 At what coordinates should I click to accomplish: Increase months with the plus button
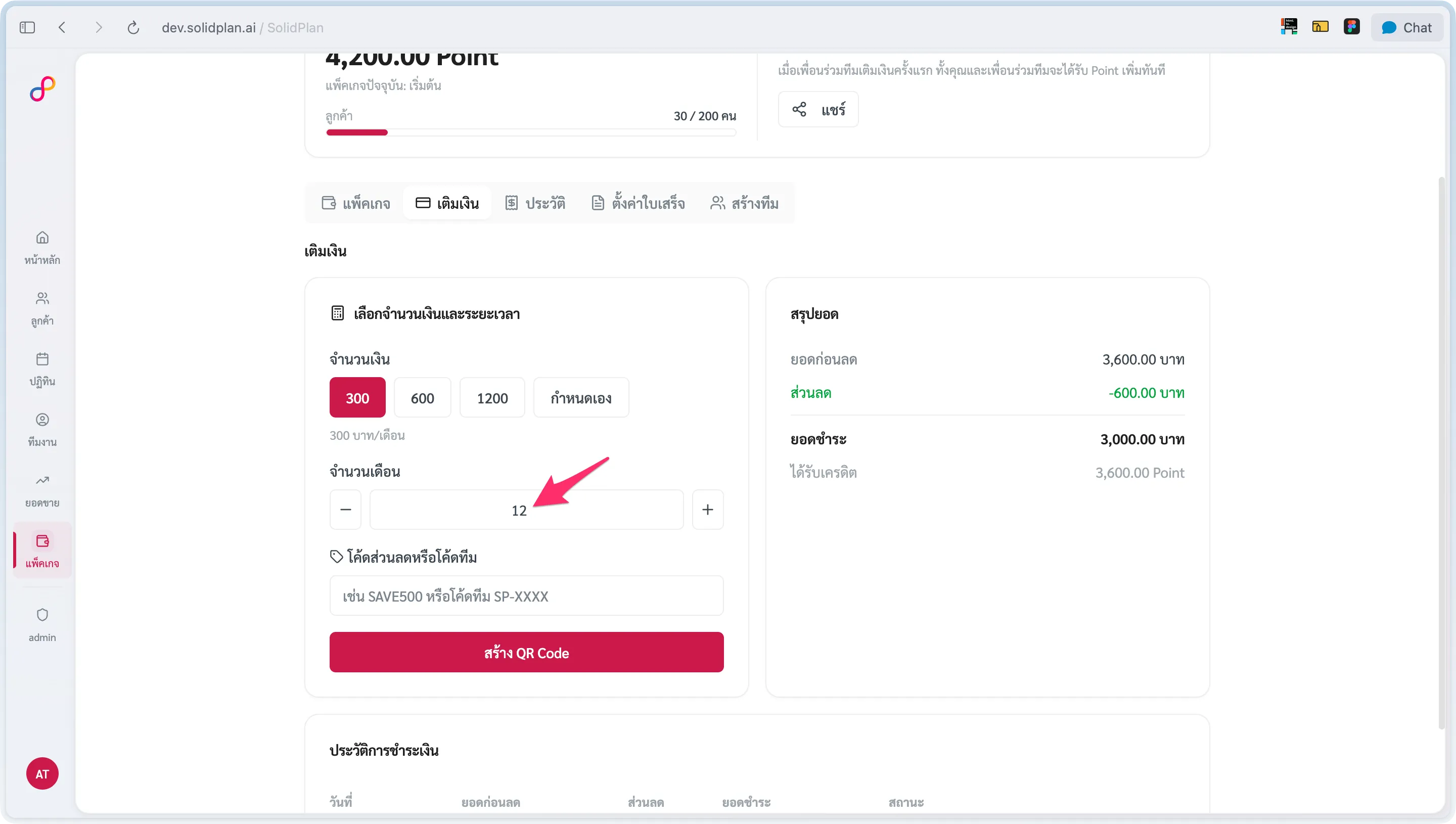[x=708, y=510]
